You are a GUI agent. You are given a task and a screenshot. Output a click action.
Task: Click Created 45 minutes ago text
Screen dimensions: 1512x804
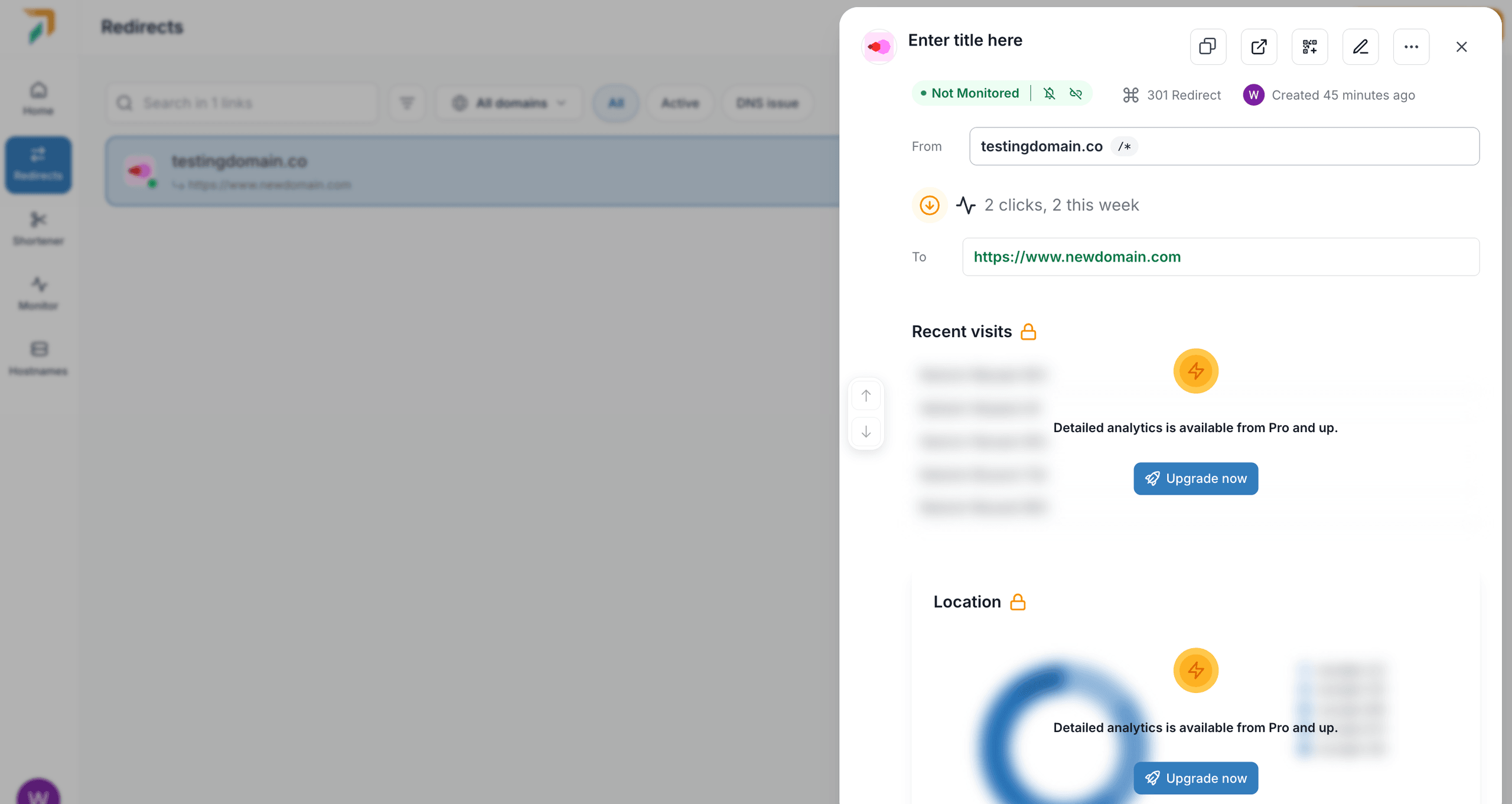click(1343, 95)
